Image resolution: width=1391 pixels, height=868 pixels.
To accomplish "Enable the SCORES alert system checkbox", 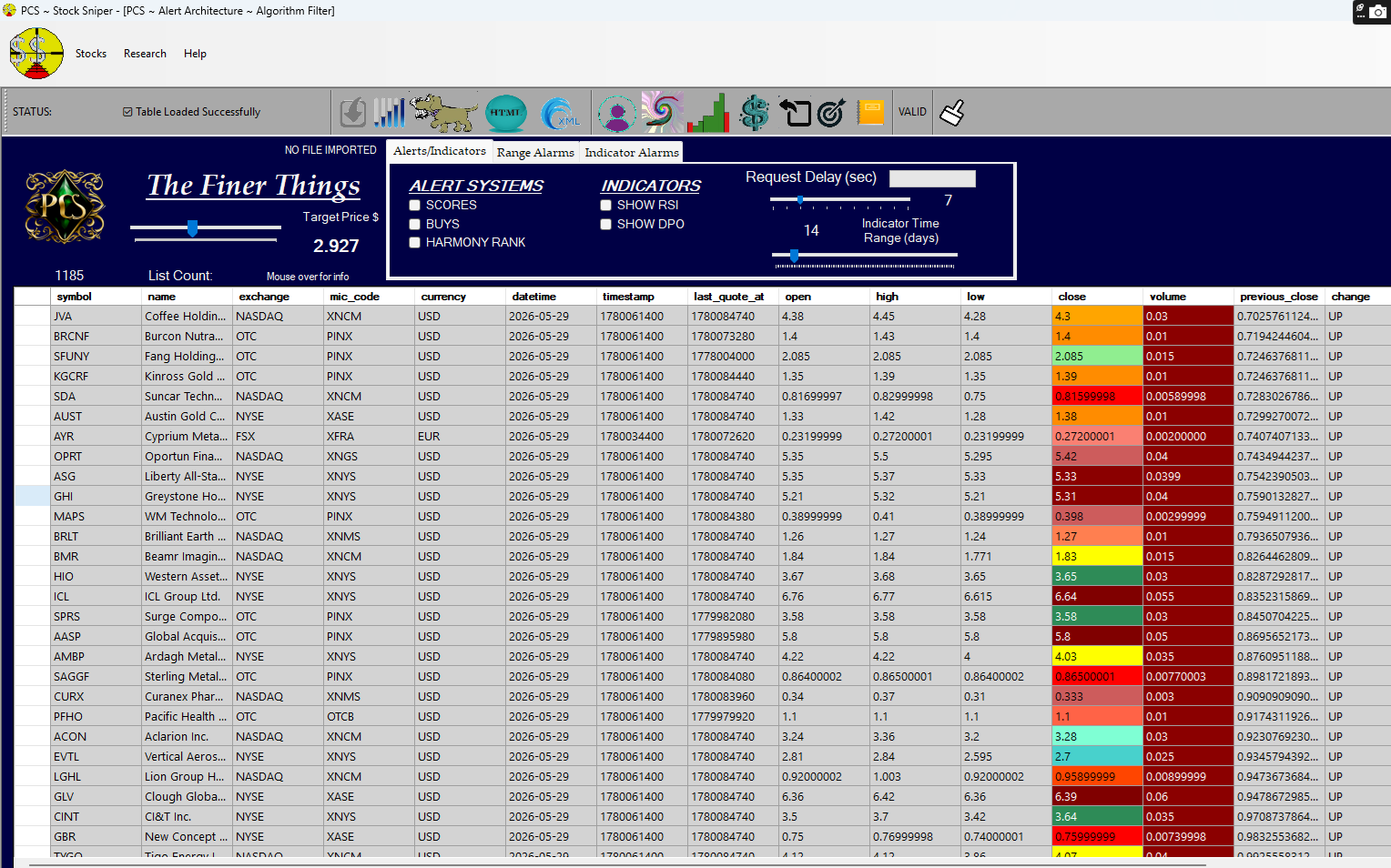I will coord(414,206).
